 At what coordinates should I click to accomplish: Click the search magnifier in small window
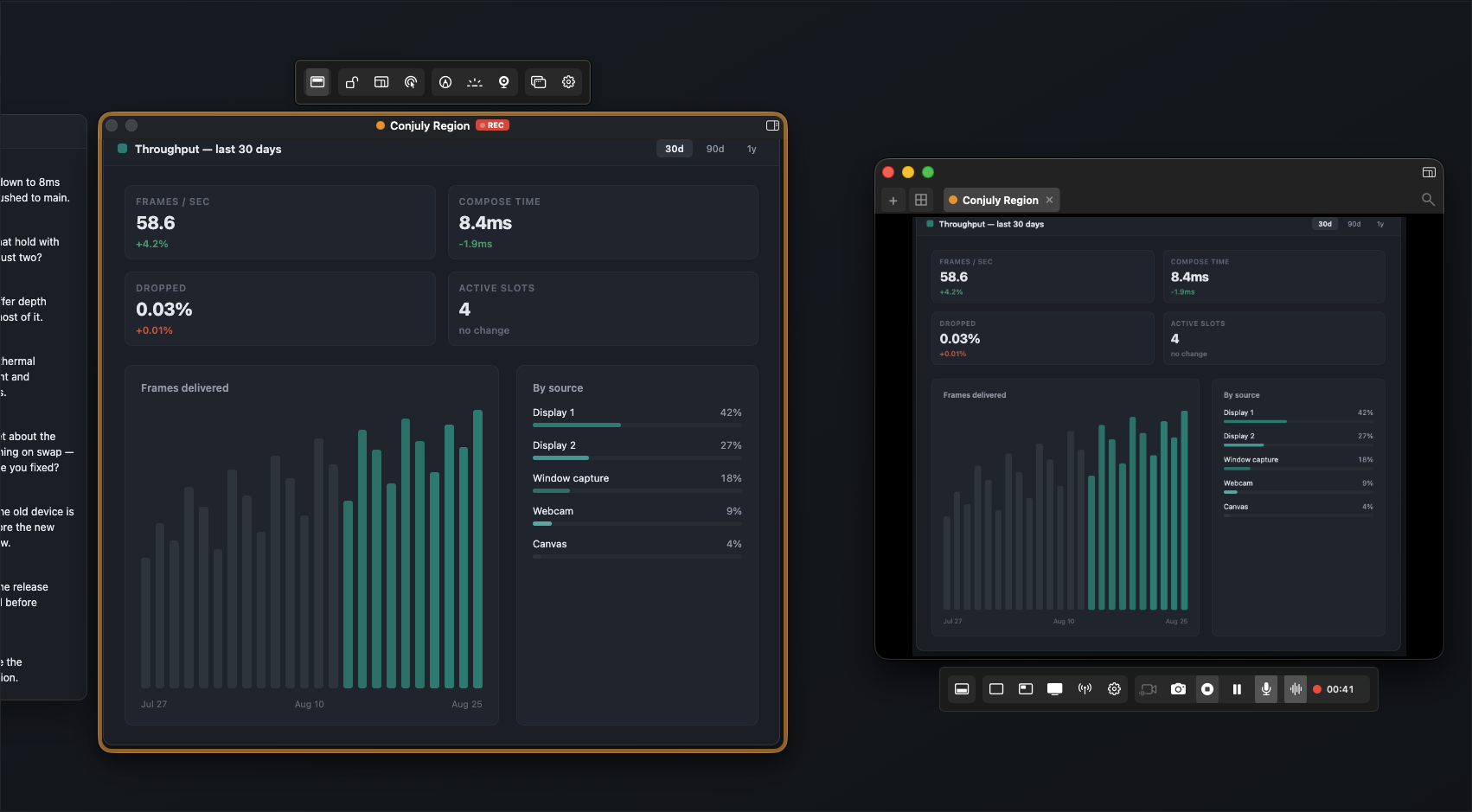(x=1428, y=200)
